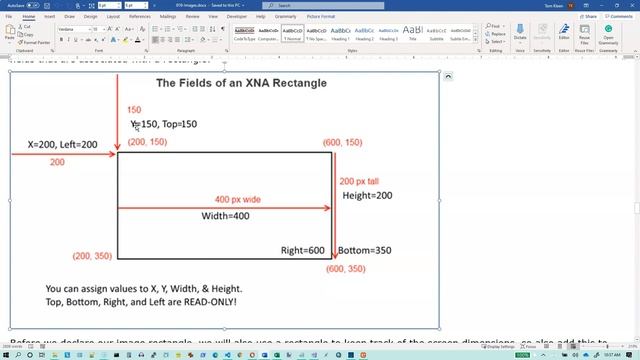This screenshot has width=640, height=360.
Task: Click the Save icon in title bar
Action: [47, 6]
